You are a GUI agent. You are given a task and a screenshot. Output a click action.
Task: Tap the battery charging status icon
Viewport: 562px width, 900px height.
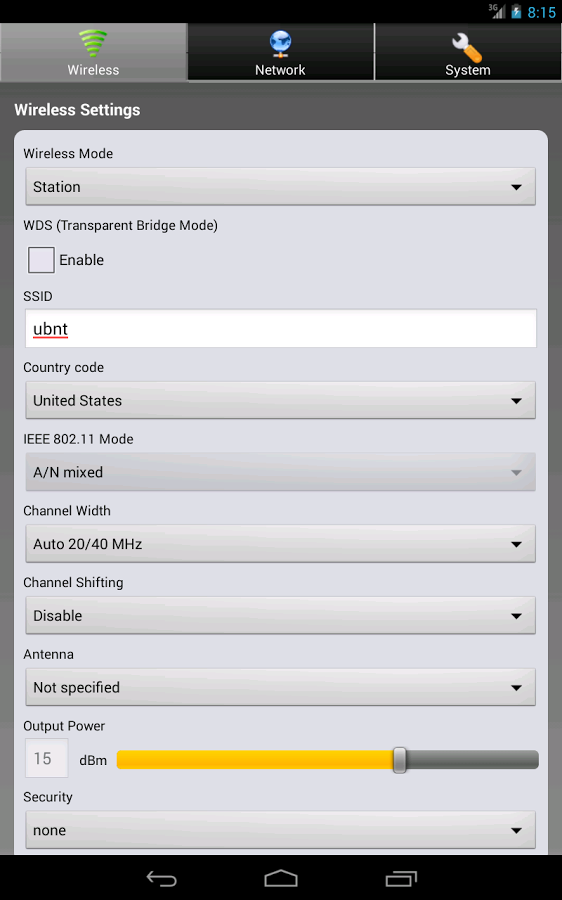(x=516, y=11)
